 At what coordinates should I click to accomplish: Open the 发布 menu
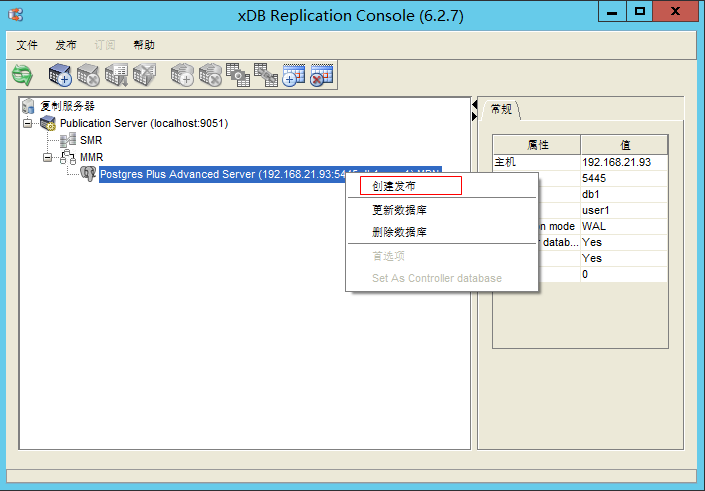coord(66,45)
